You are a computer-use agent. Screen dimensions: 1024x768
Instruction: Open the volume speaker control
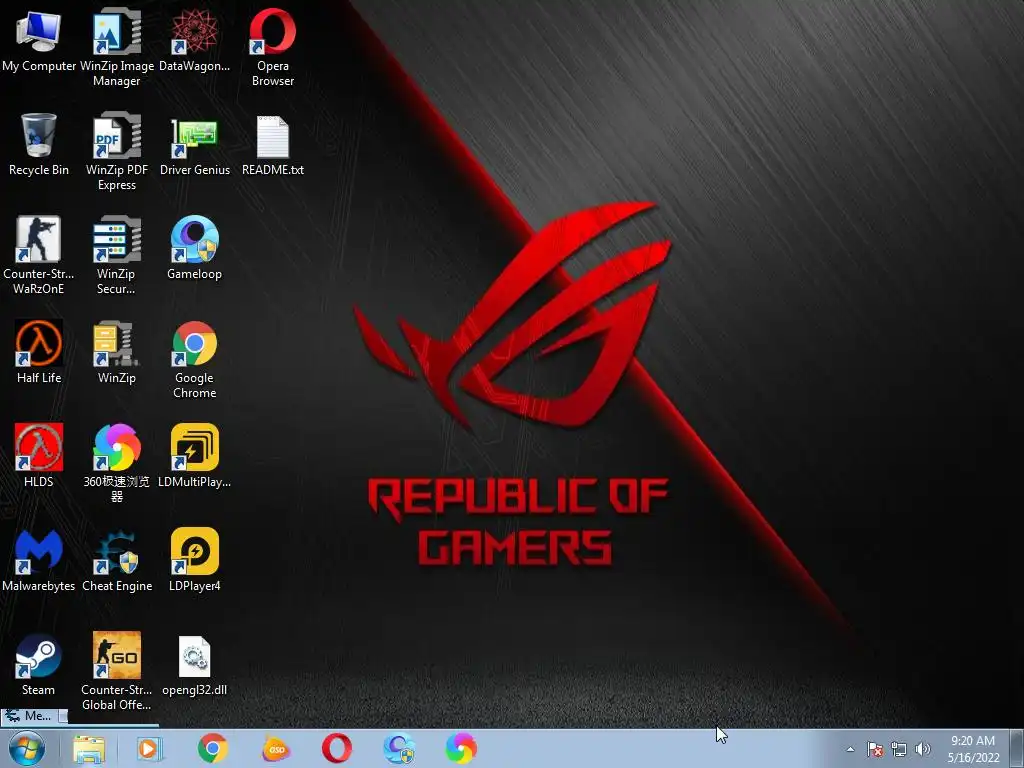922,749
